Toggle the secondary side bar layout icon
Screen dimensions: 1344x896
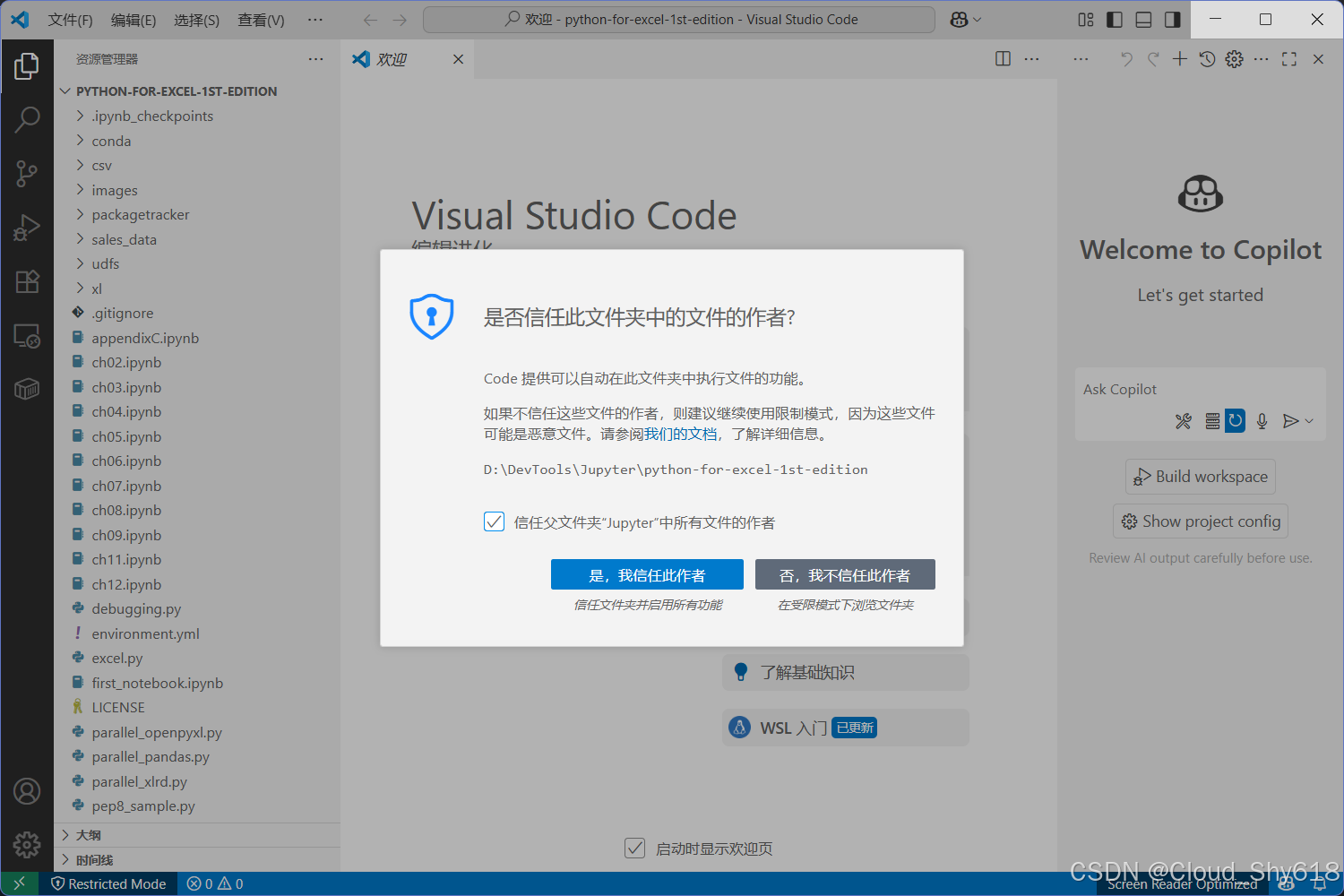point(1172,19)
